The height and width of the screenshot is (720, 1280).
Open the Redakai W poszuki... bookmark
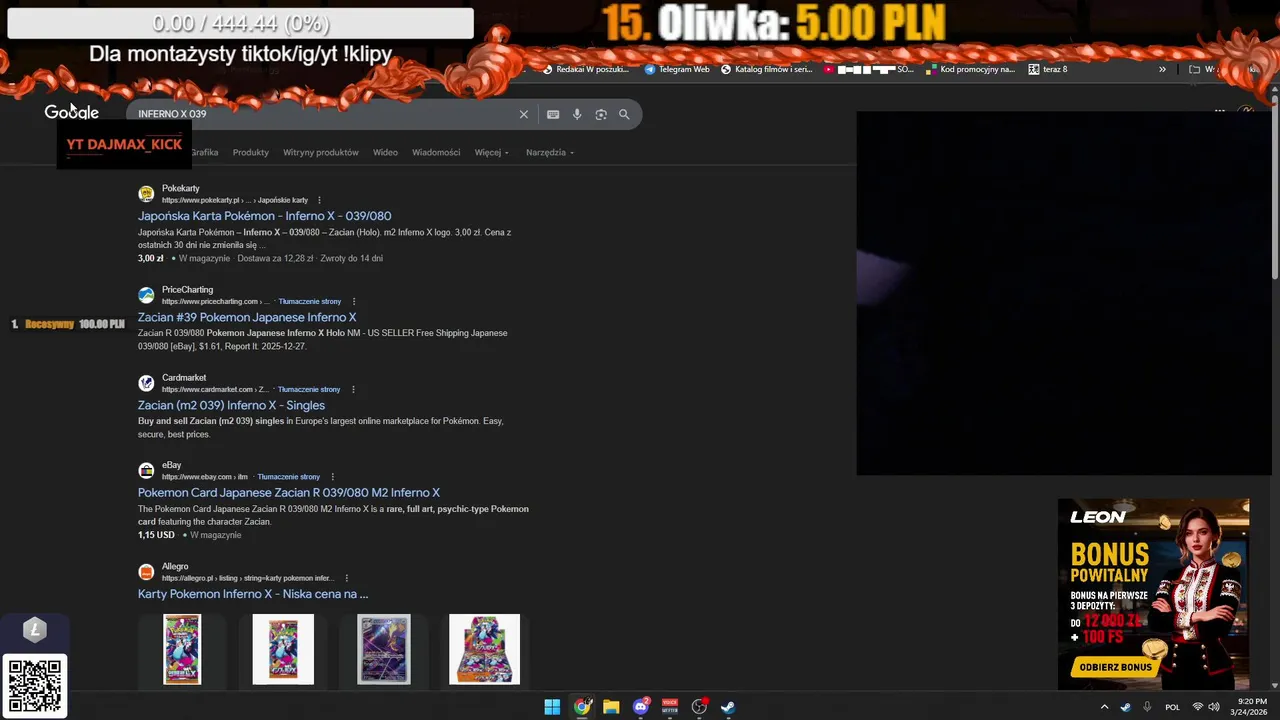(x=585, y=70)
